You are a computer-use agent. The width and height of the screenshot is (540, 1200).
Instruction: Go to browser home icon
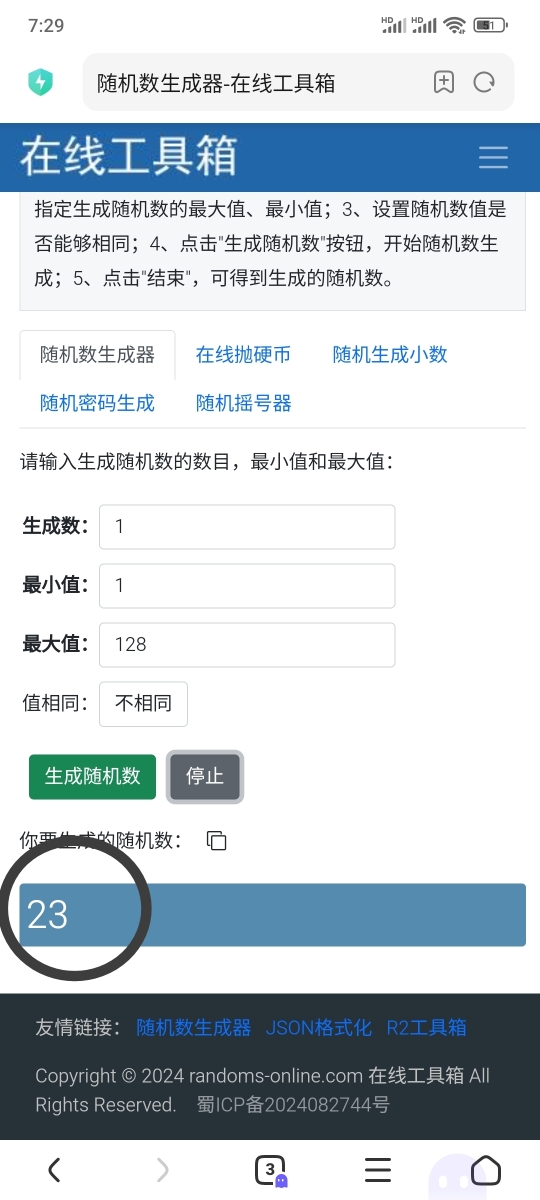click(486, 1169)
